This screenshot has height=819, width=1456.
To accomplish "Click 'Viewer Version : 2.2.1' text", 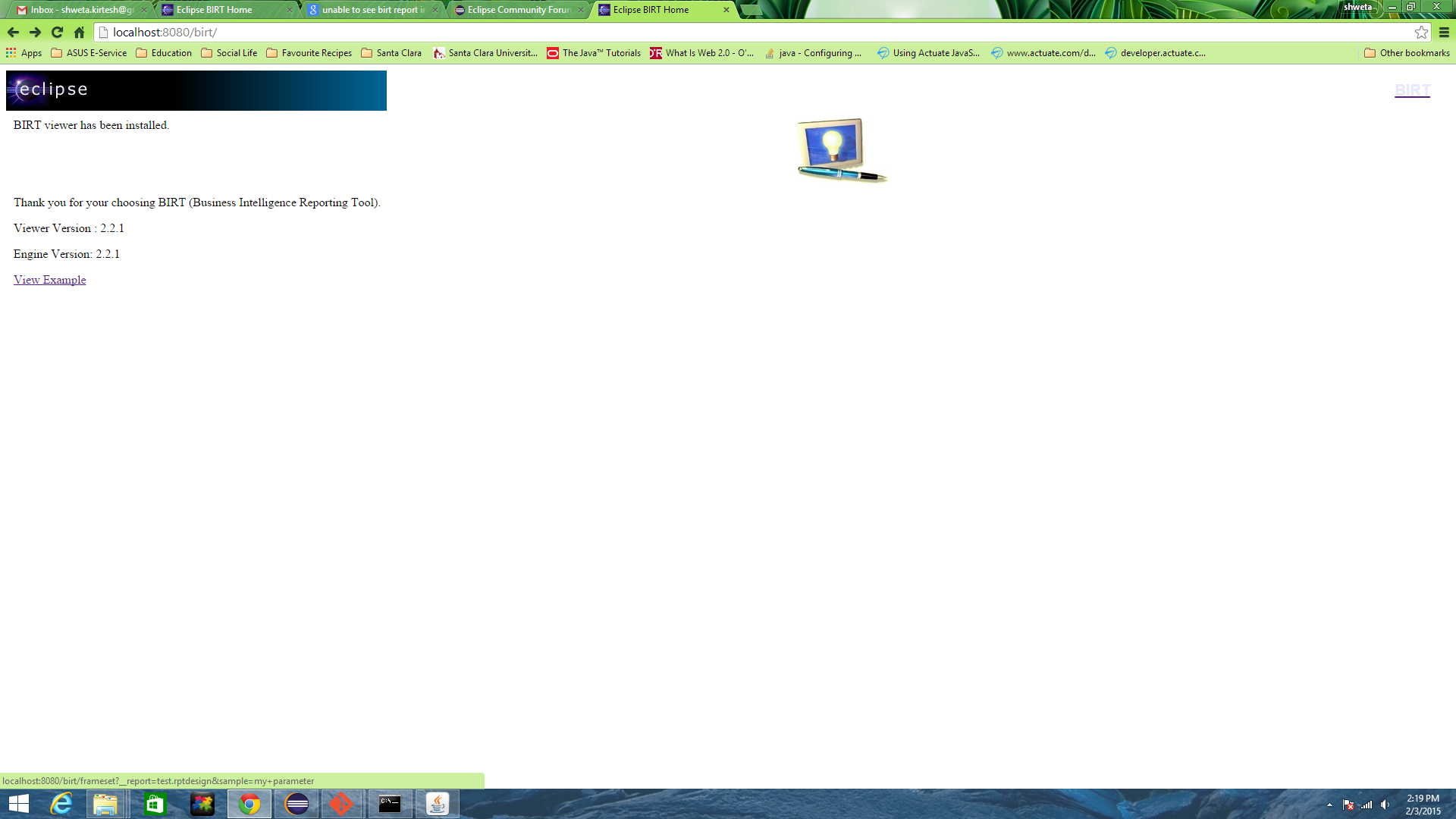I will (69, 228).
